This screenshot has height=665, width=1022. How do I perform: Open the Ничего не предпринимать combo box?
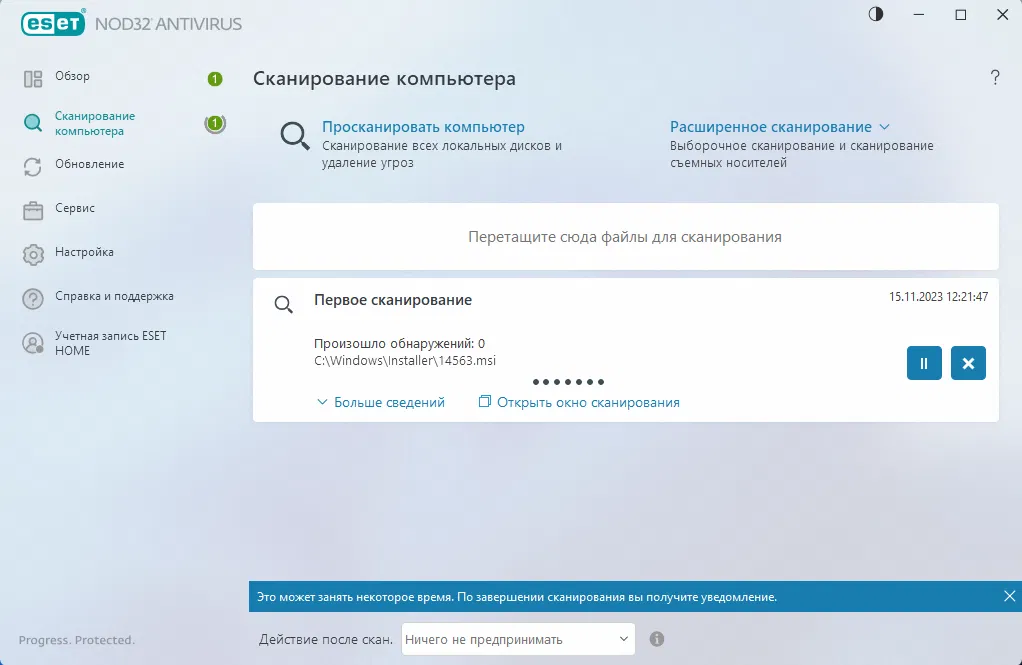click(518, 639)
